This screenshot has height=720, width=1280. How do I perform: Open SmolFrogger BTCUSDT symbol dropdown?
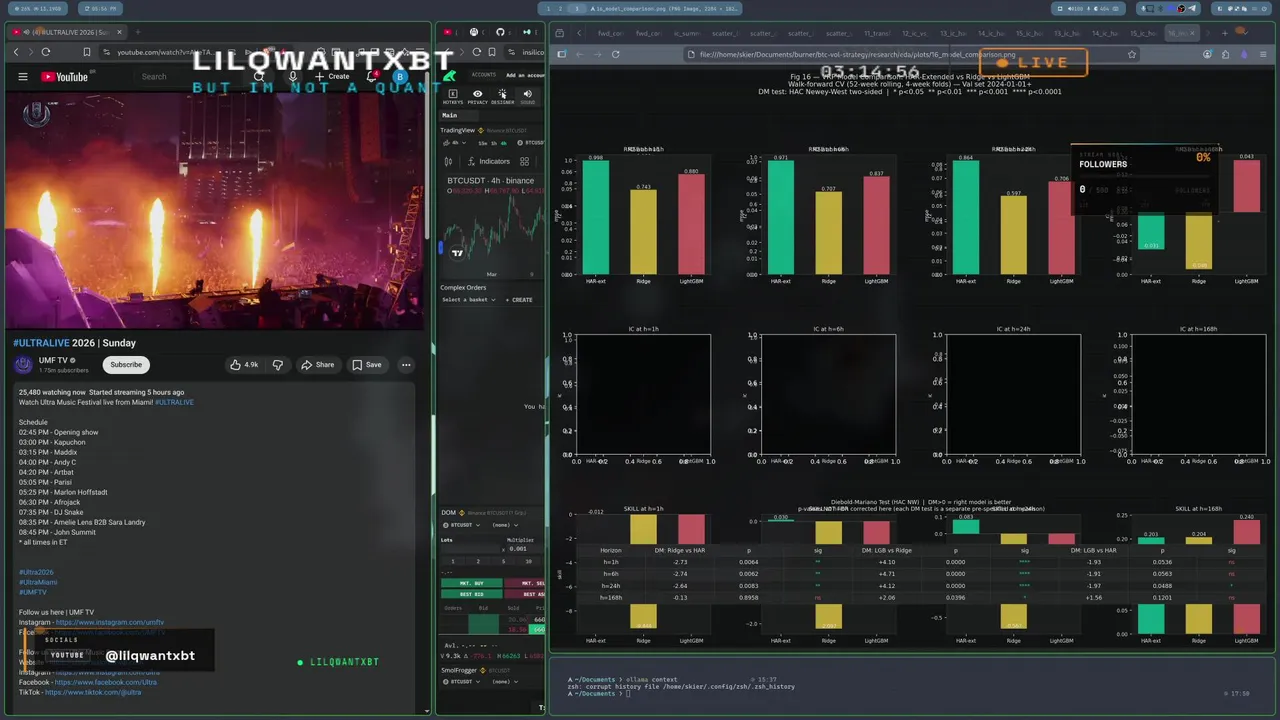[x=463, y=682]
